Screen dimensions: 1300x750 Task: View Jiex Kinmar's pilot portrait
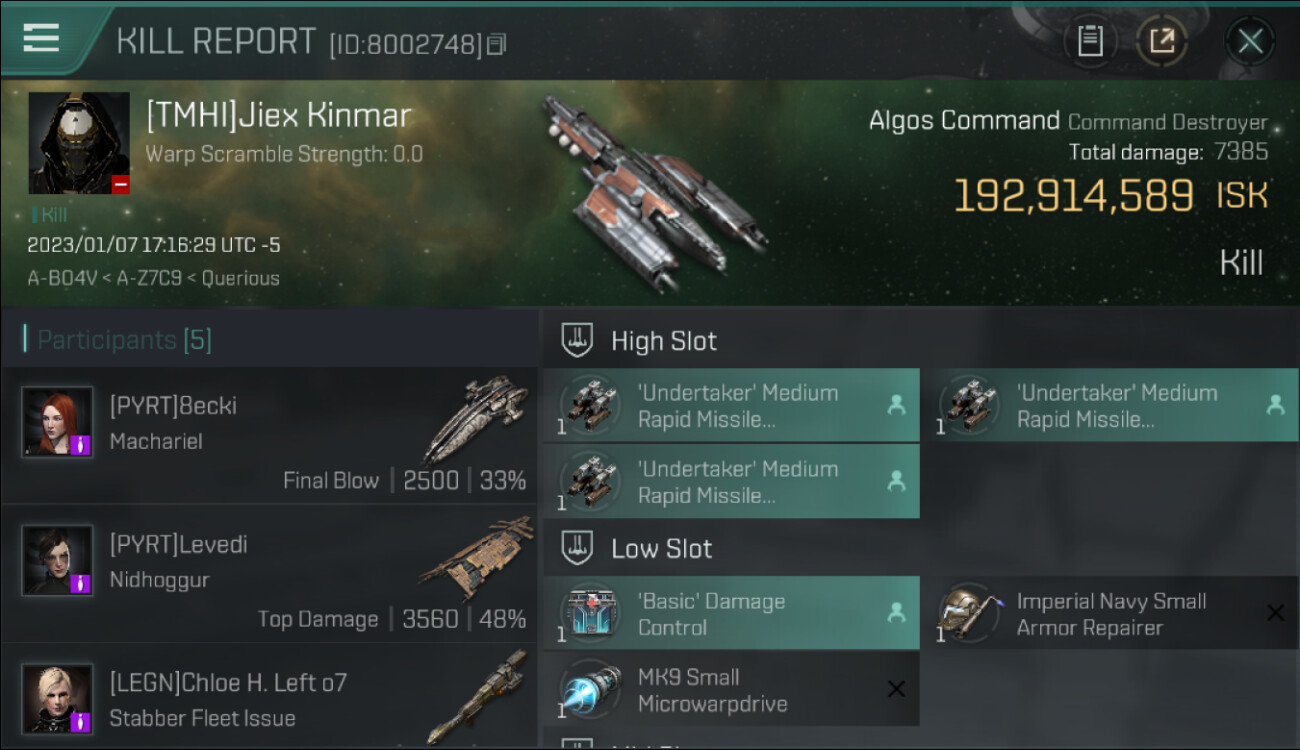[79, 143]
